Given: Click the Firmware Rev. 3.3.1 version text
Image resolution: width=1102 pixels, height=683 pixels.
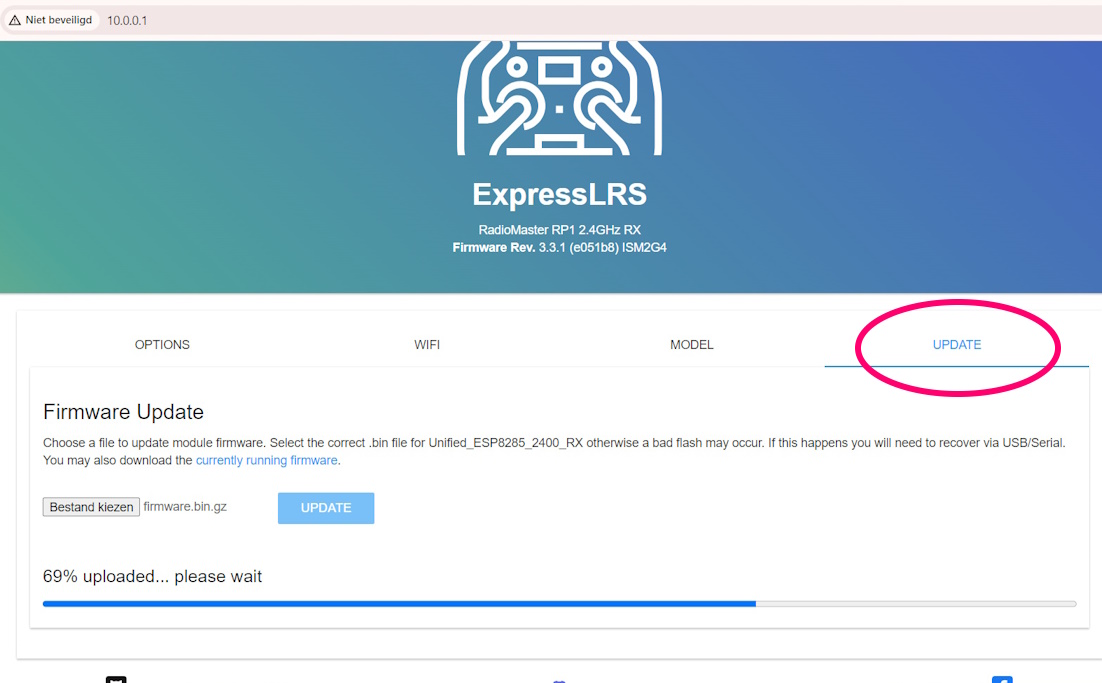Looking at the screenshot, I should (559, 247).
